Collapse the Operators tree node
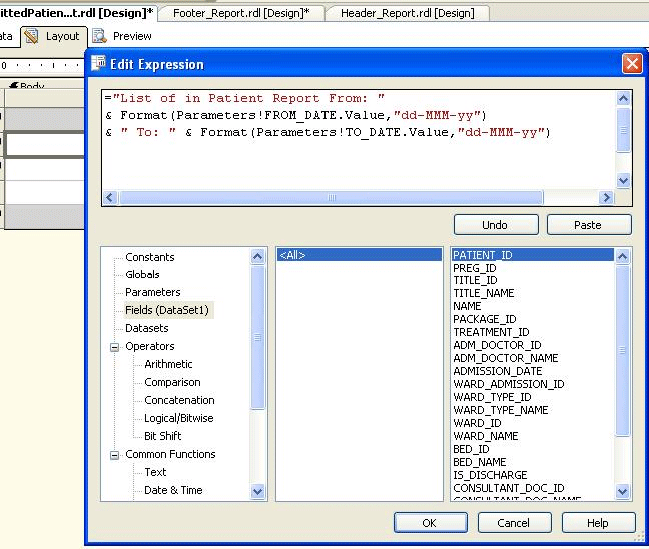Image resolution: width=649 pixels, height=549 pixels. pyautogui.click(x=115, y=347)
